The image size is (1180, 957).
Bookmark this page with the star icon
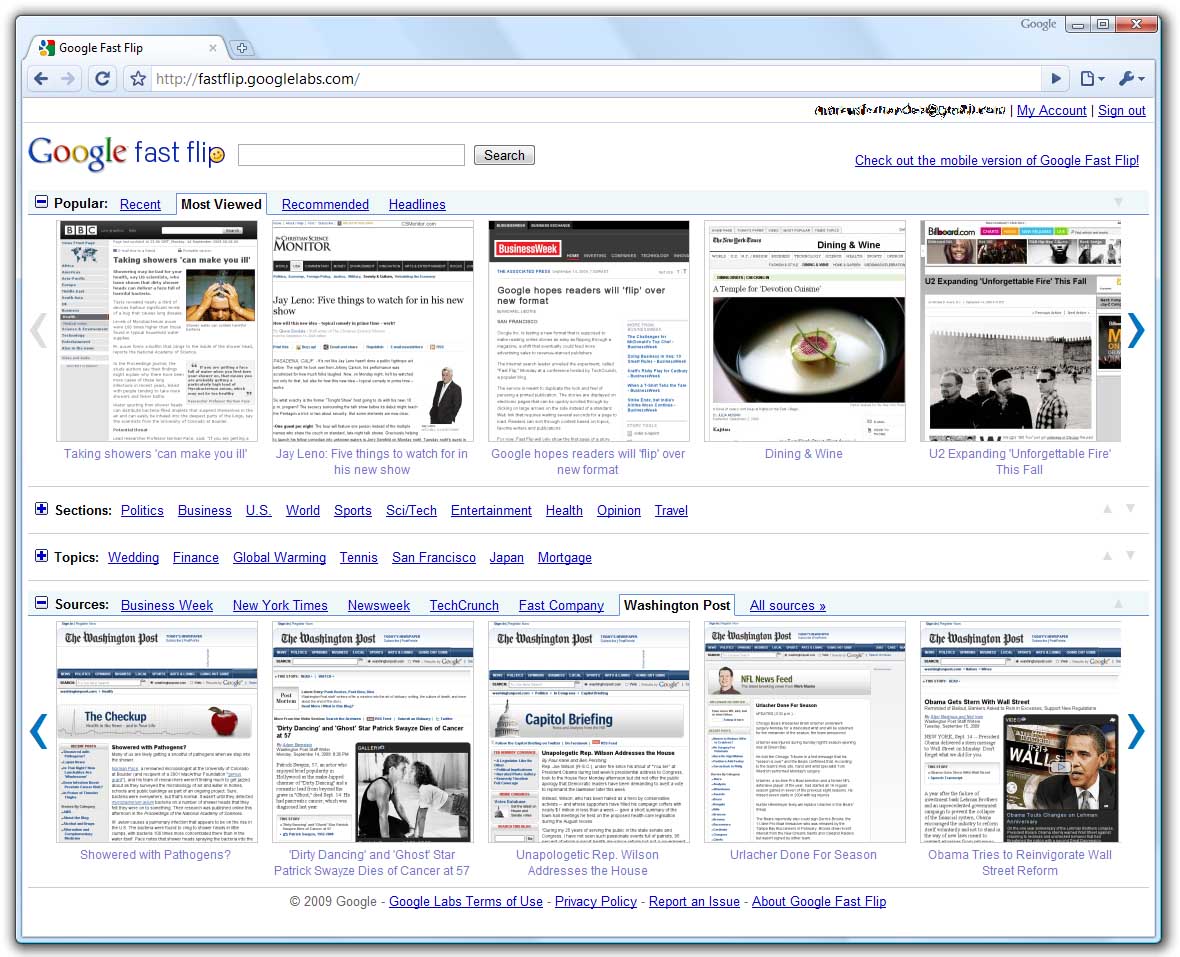coord(138,78)
